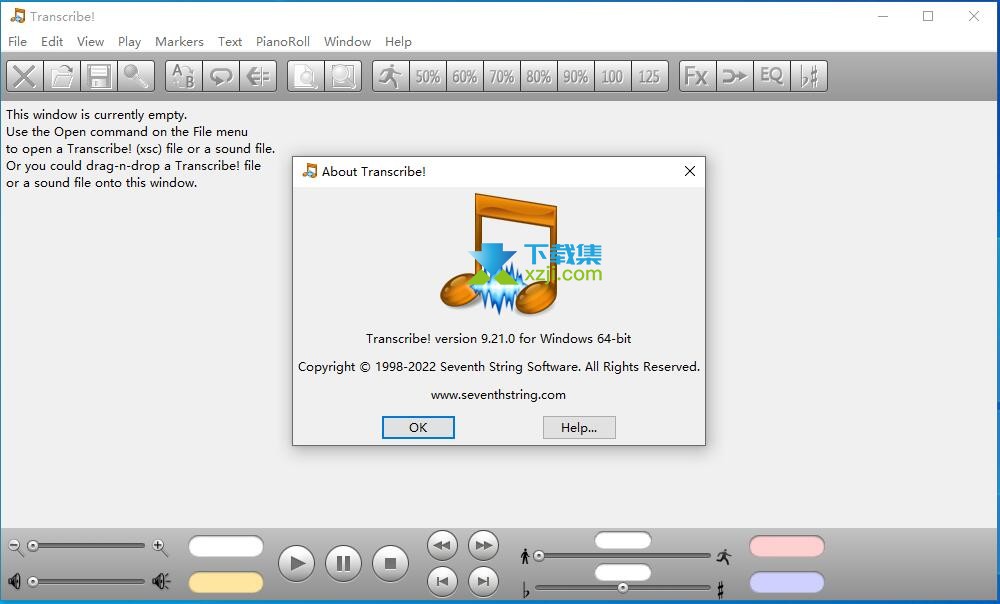Click the zoom in magnifier icon
Viewport: 1000px width, 604px height.
160,547
